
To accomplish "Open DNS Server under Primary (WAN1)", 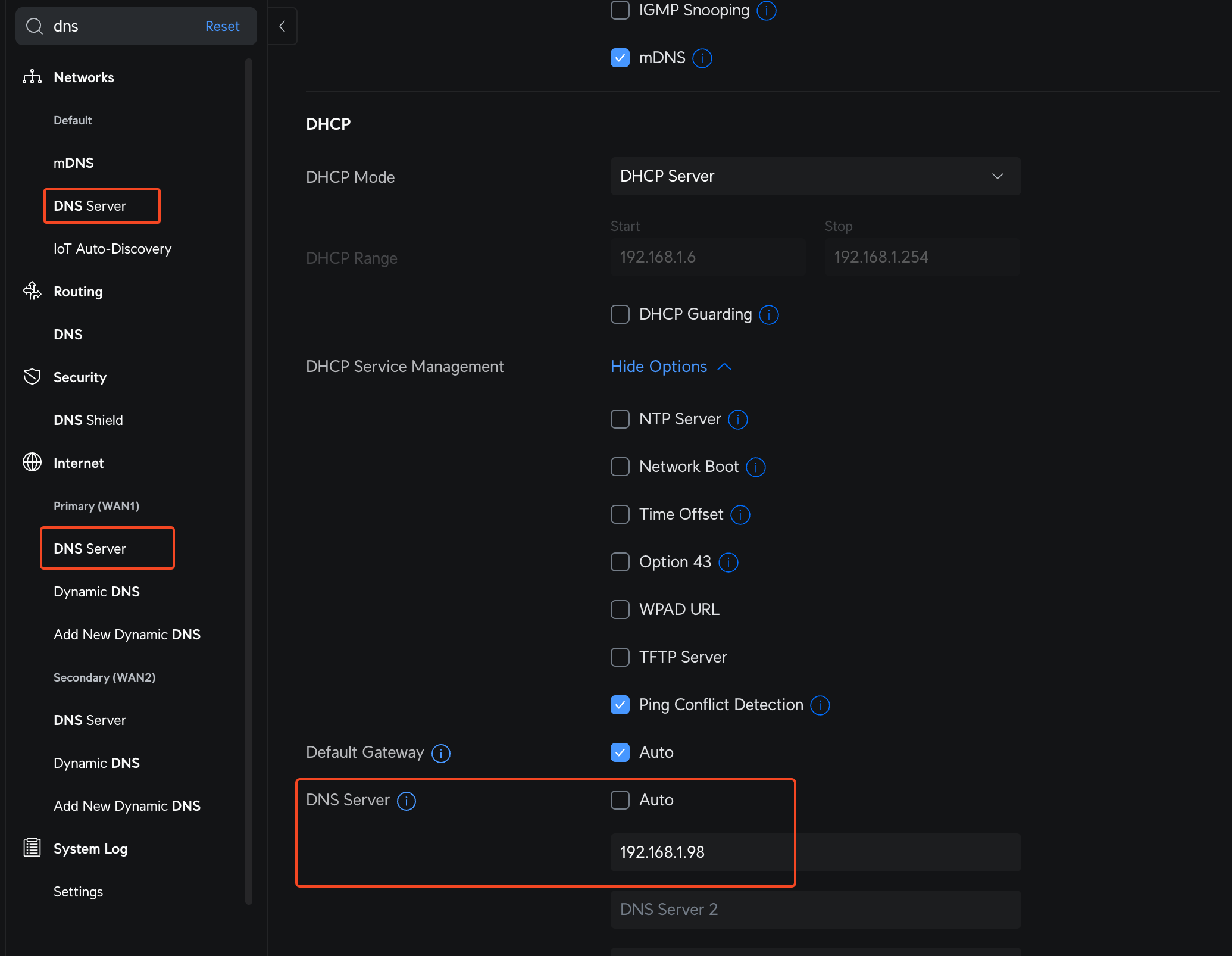I will point(90,549).
